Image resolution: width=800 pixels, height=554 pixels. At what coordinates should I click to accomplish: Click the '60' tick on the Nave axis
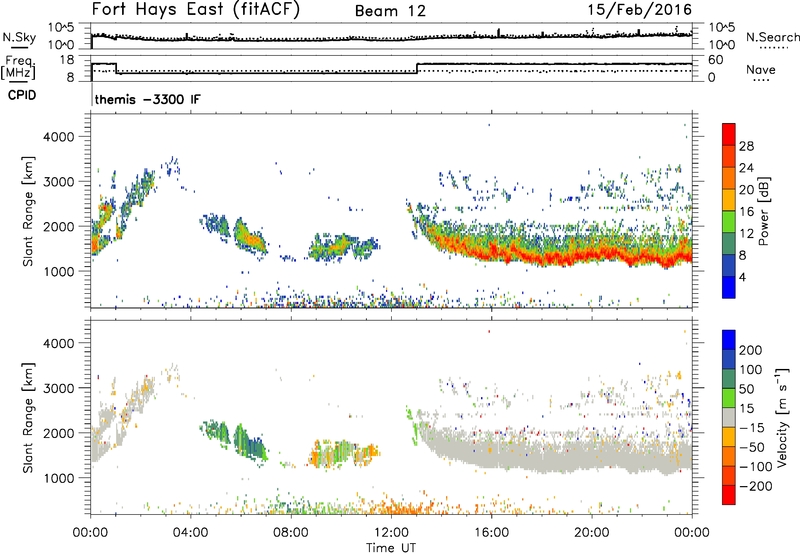(716, 60)
